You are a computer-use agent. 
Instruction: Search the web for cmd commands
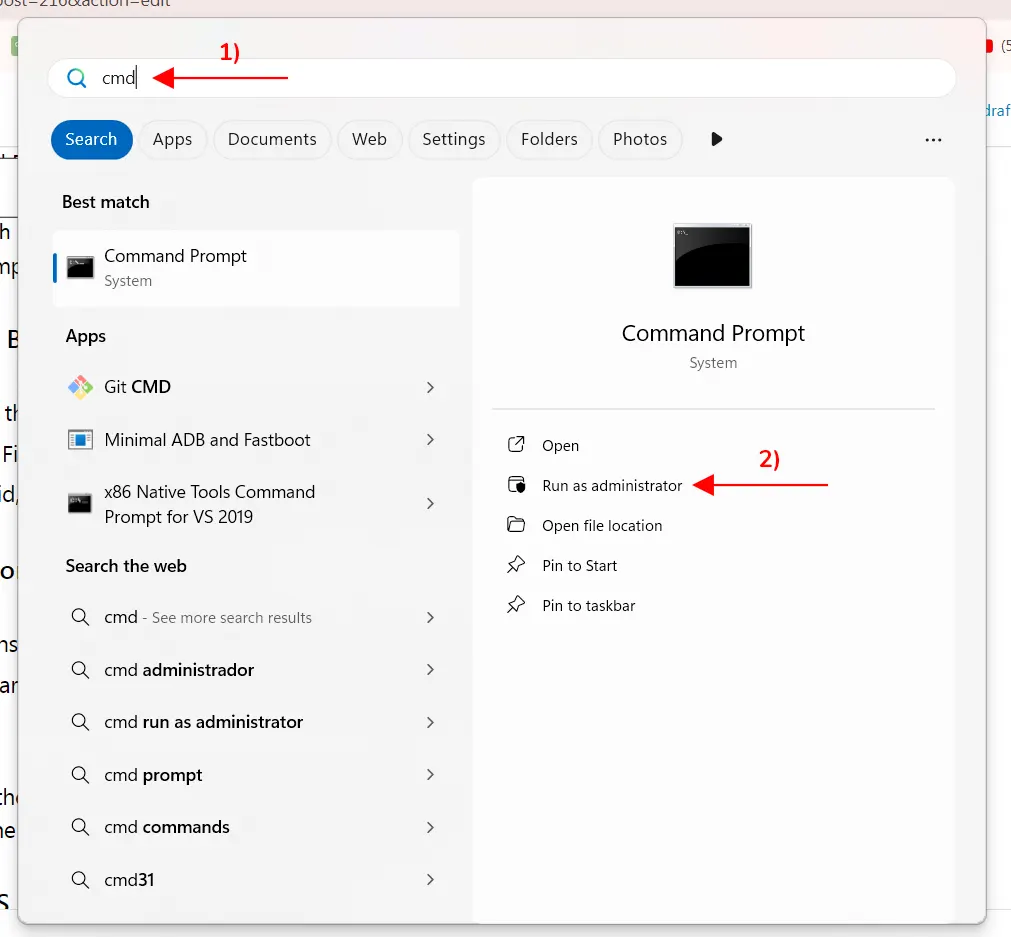point(166,827)
